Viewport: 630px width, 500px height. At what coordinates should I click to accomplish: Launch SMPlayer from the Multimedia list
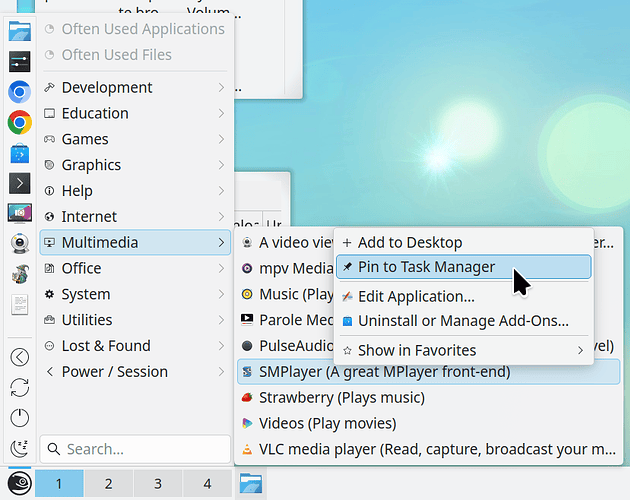pyautogui.click(x=428, y=372)
